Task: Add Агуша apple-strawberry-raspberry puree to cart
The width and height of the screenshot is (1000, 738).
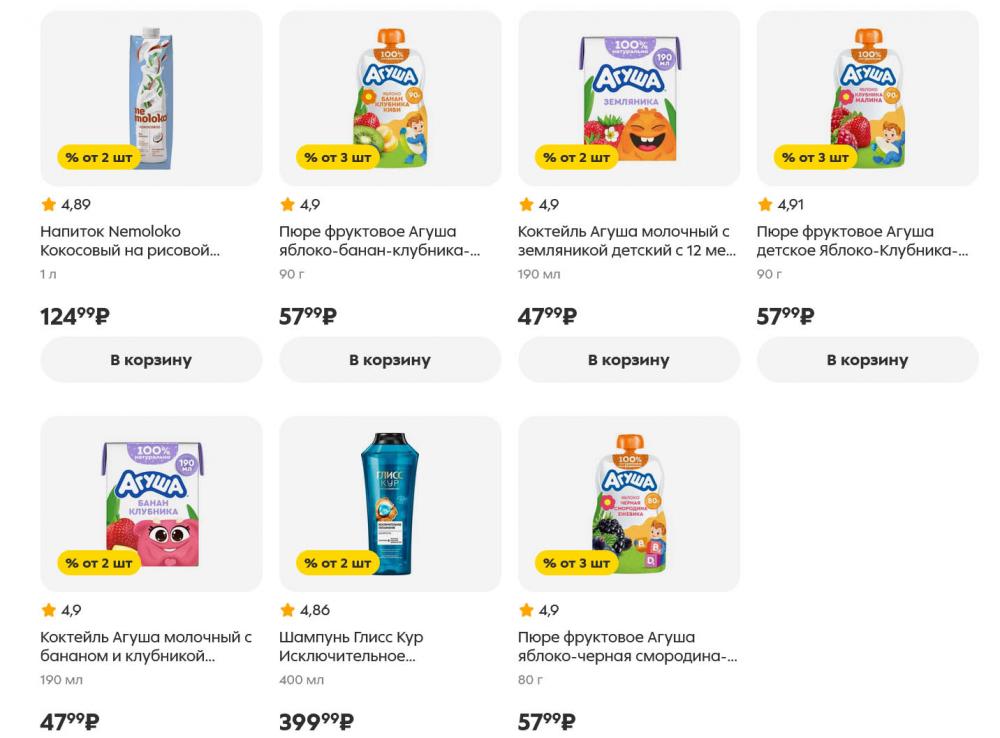Action: tap(867, 360)
